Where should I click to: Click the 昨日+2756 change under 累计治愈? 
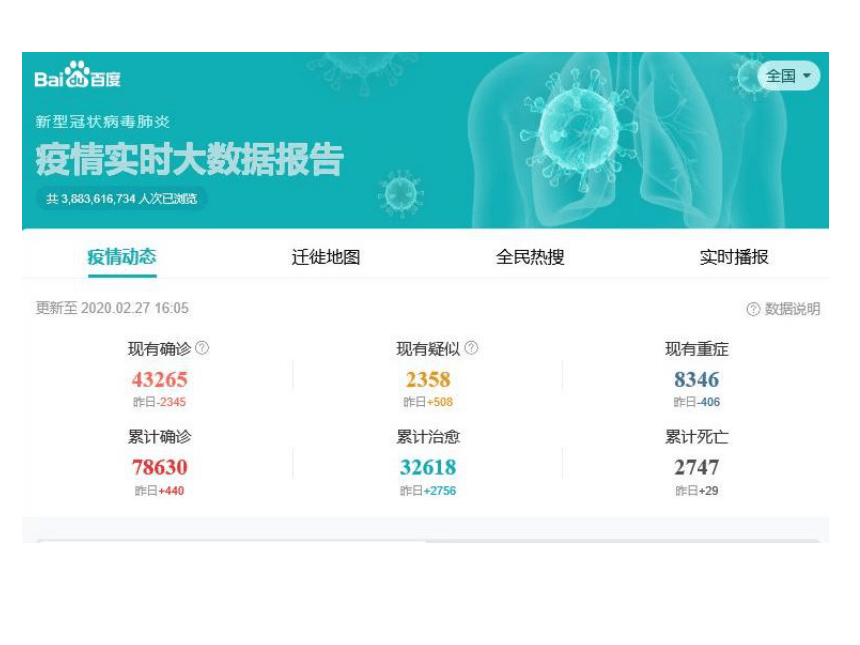pyautogui.click(x=428, y=491)
